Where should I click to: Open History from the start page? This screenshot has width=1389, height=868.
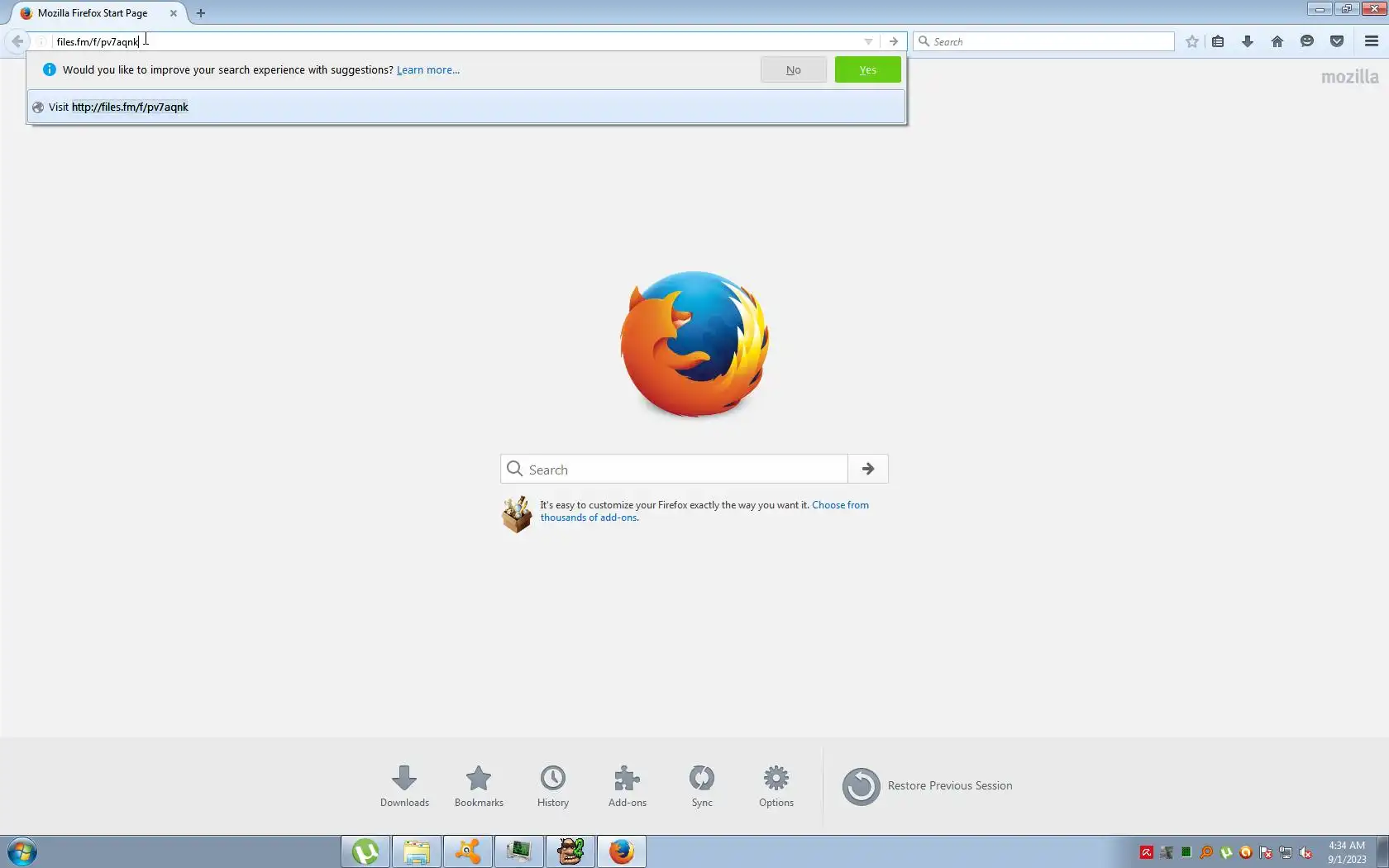pyautogui.click(x=553, y=786)
